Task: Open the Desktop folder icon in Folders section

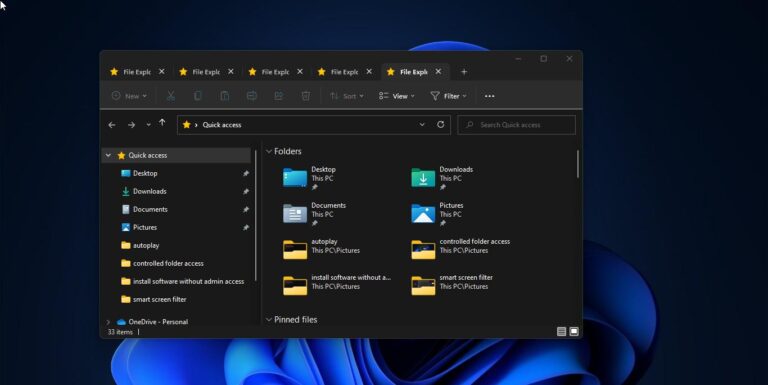Action: 295,177
